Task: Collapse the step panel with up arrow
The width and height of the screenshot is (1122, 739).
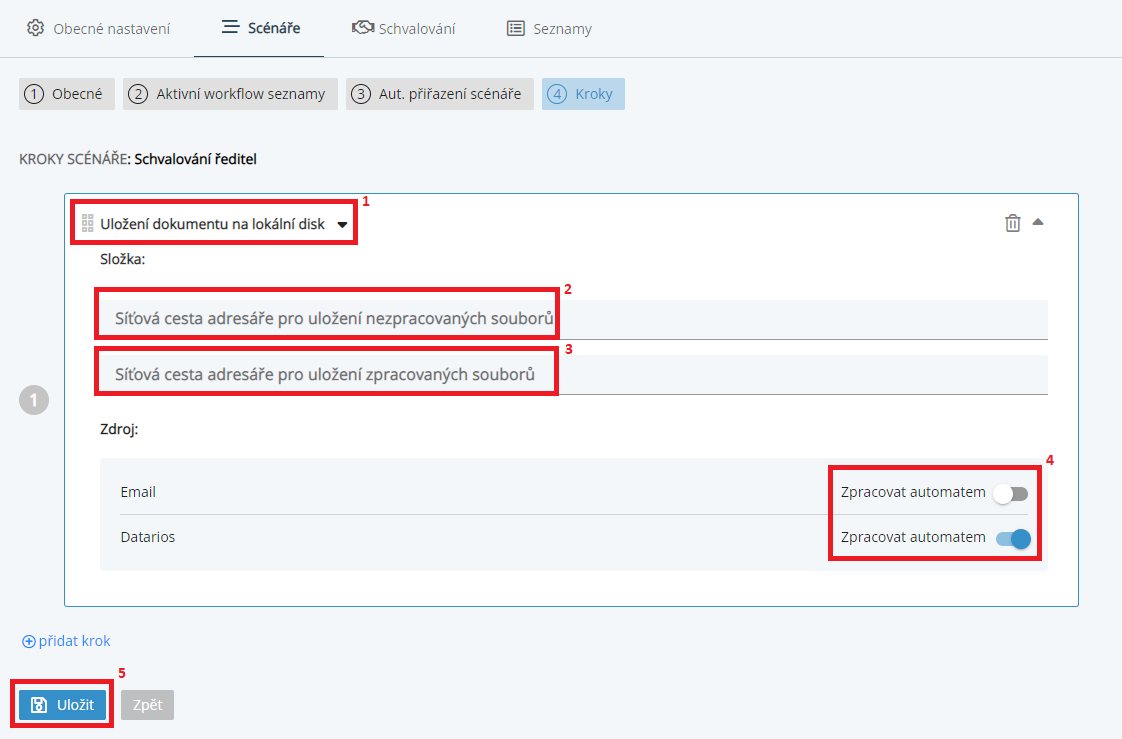Action: click(x=1038, y=222)
